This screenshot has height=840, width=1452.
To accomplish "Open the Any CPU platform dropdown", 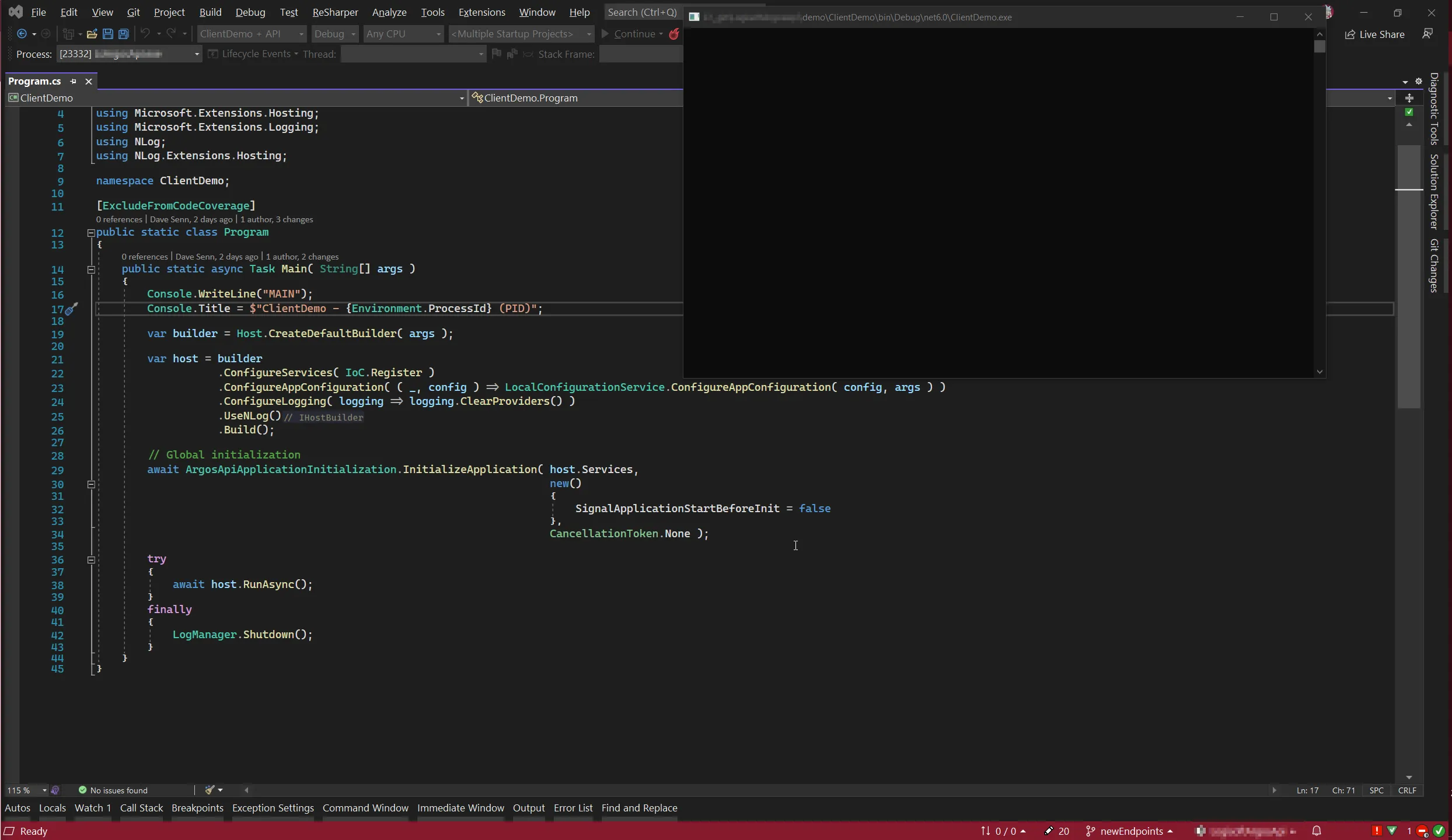I will click(403, 34).
